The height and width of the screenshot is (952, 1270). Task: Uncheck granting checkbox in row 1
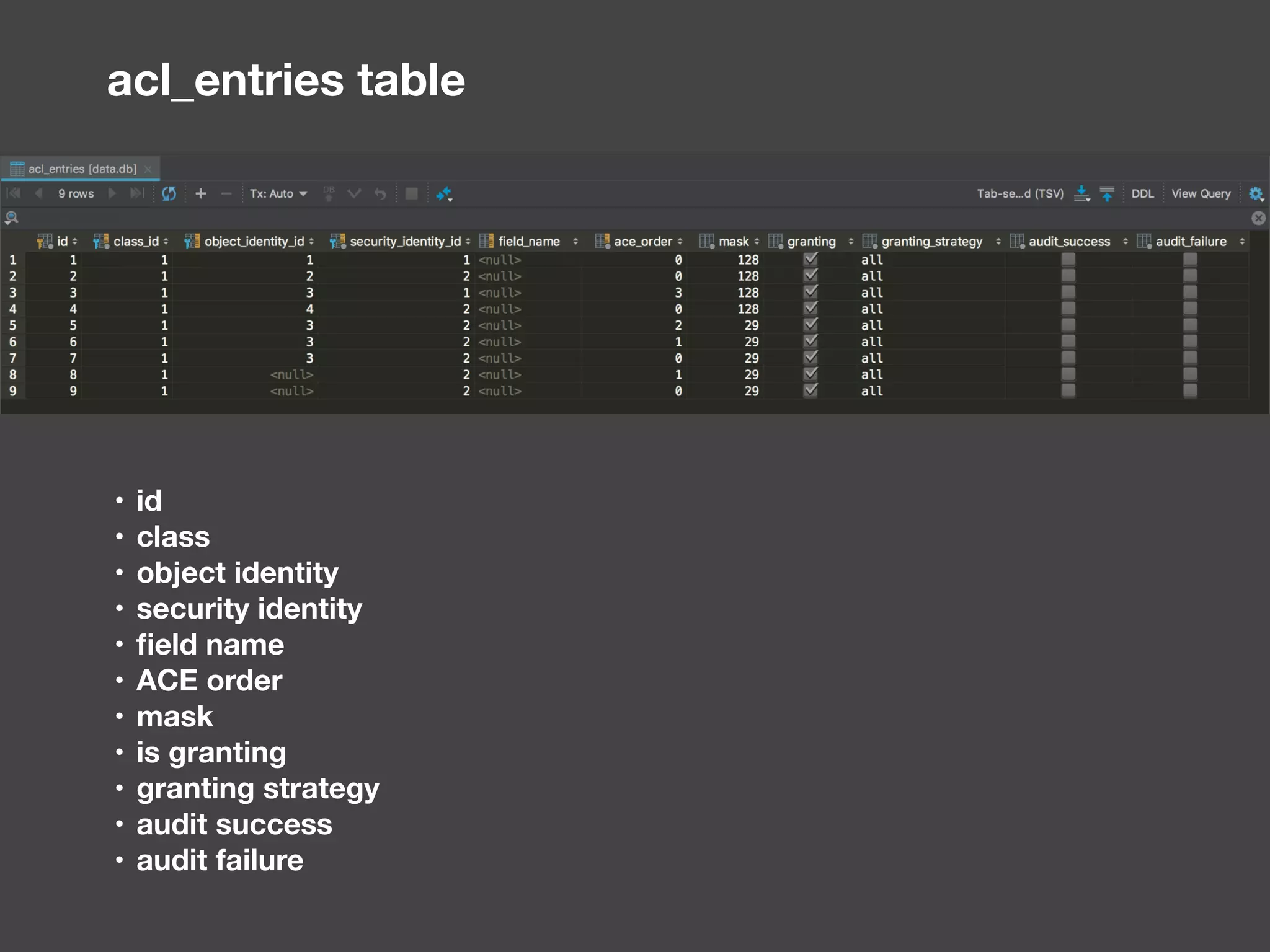coord(810,259)
